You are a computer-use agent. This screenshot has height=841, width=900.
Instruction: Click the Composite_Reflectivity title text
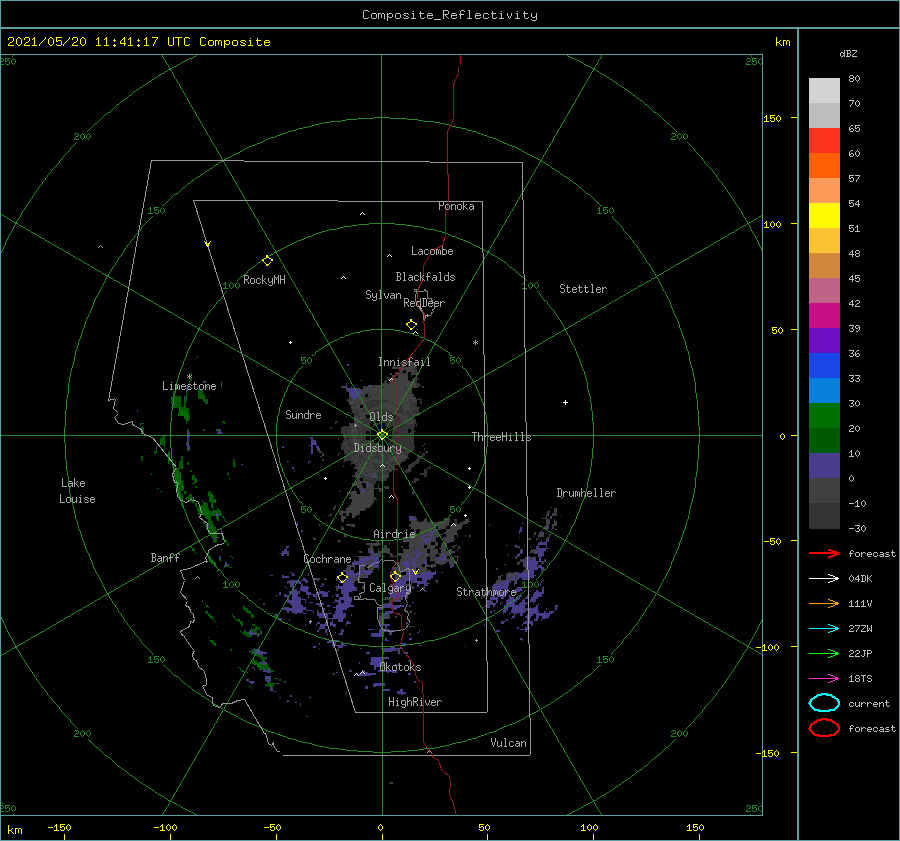pyautogui.click(x=449, y=15)
